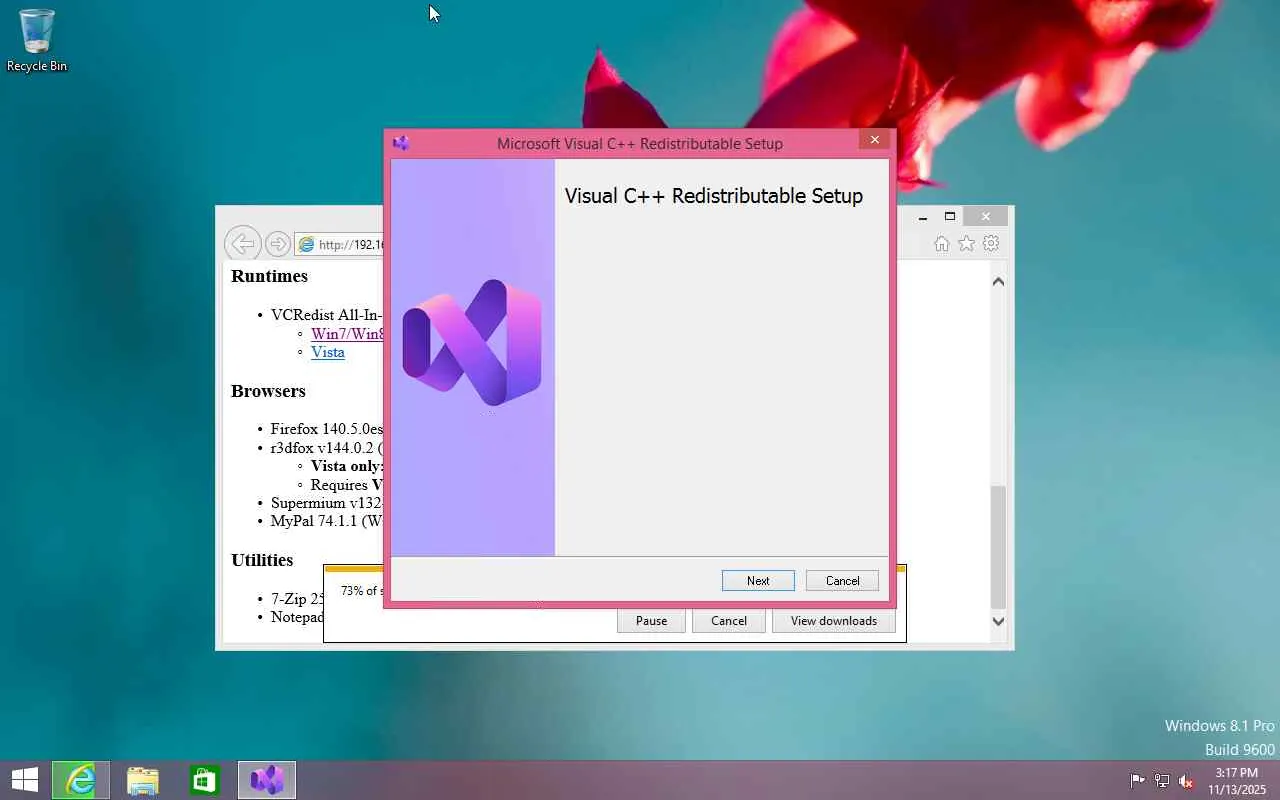The width and height of the screenshot is (1280, 800).
Task: Click the network icon in system tray
Action: [x=1162, y=781]
